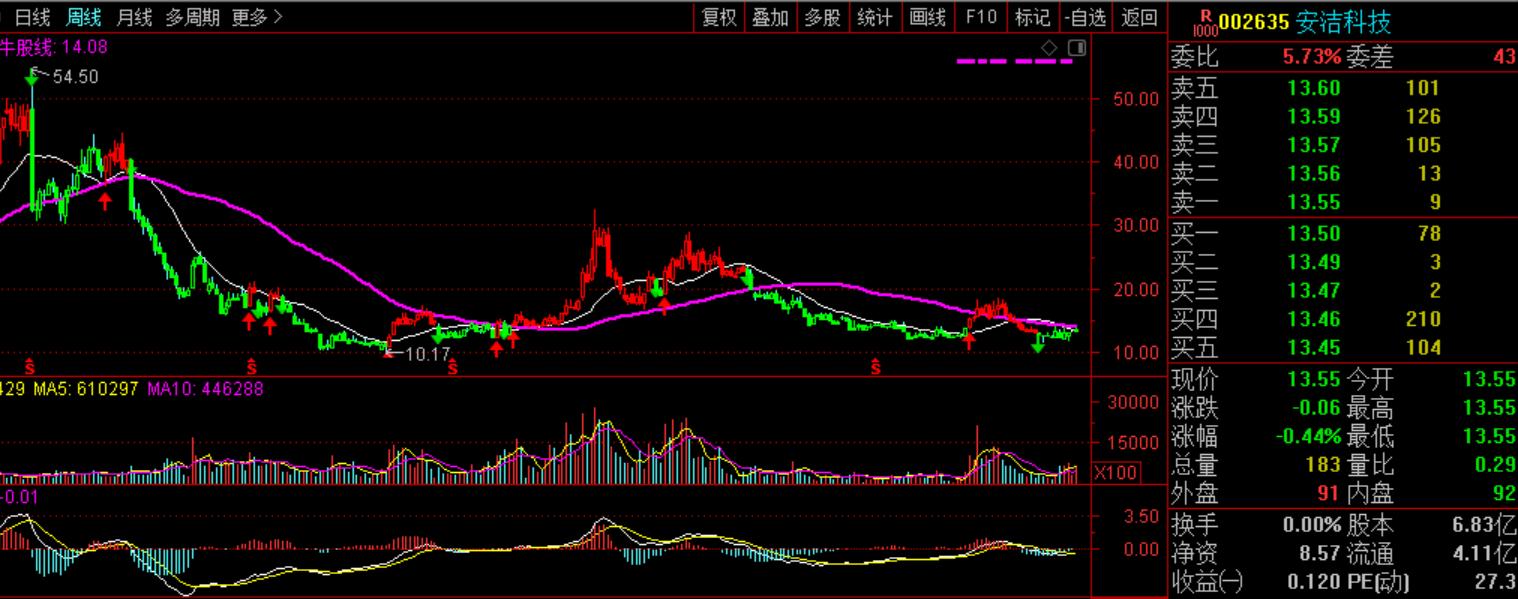Click the rightmost red S marker on chart
The width and height of the screenshot is (1518, 599).
876,367
